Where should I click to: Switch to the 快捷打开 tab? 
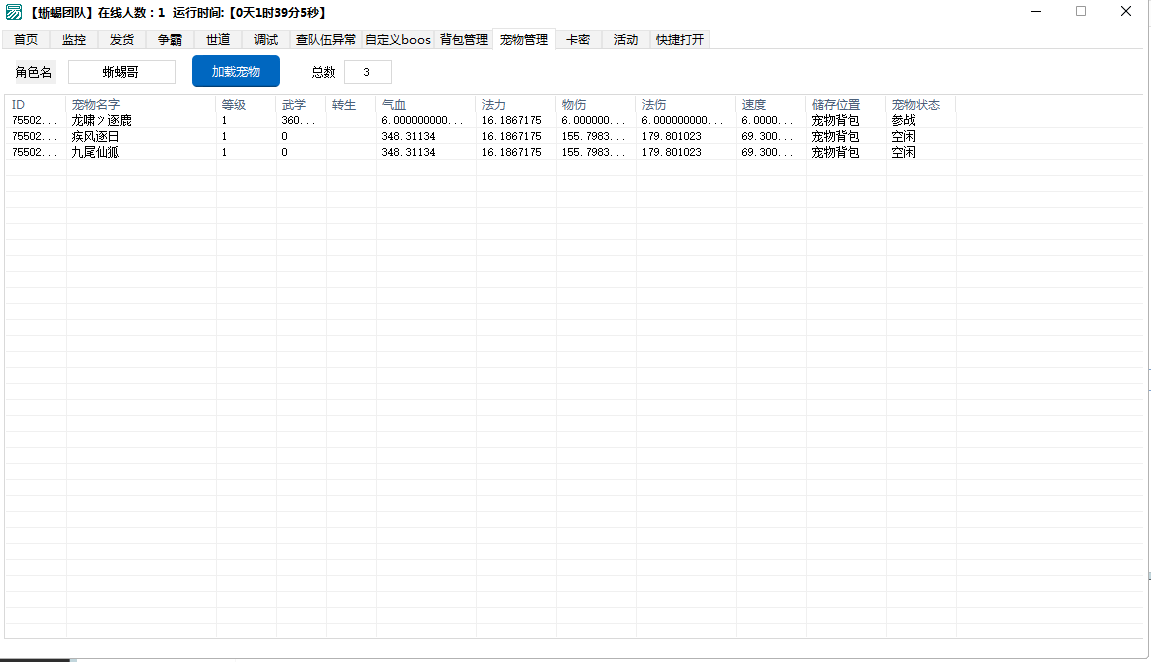pos(680,40)
